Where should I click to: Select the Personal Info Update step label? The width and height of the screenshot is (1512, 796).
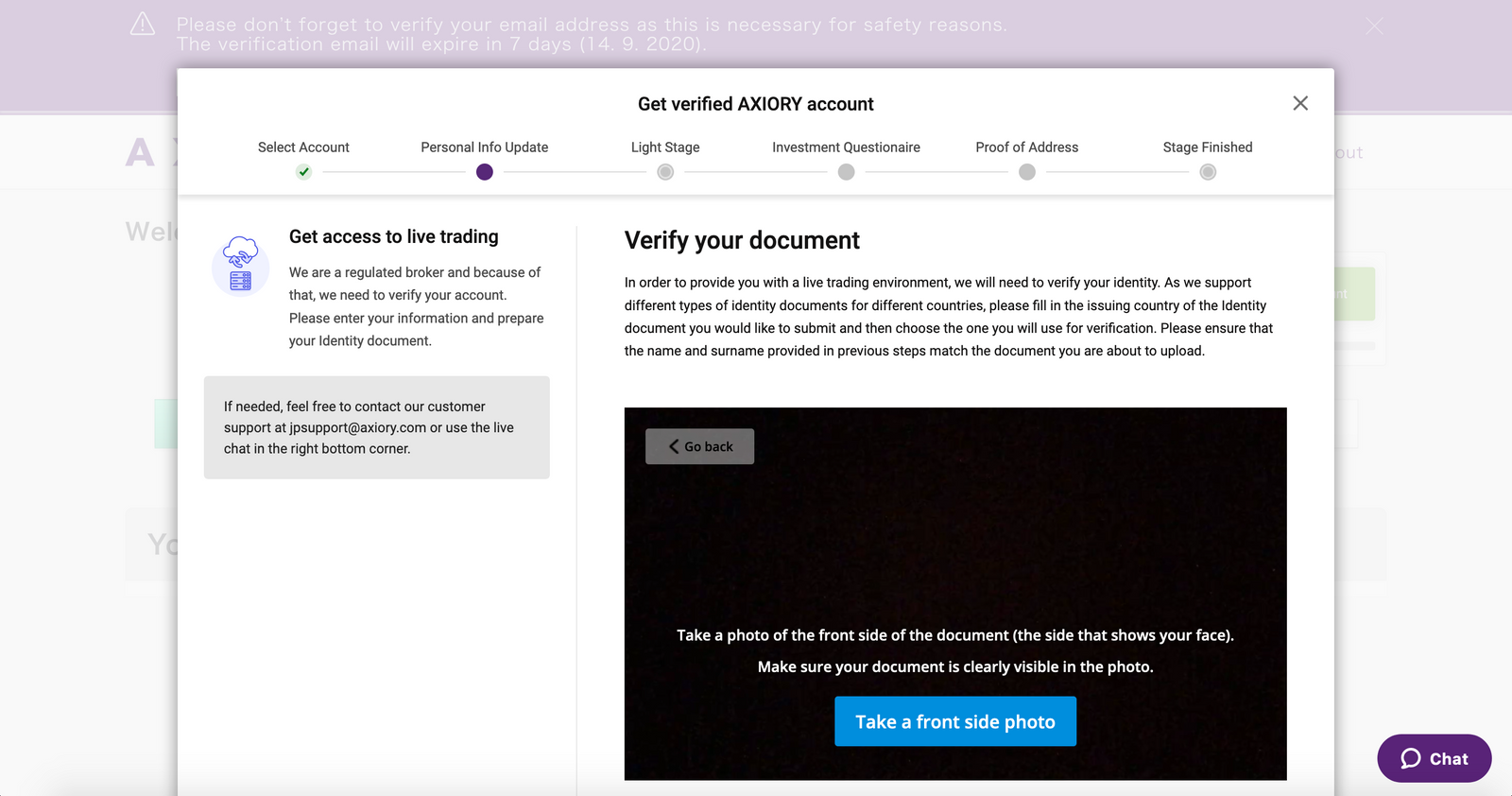pos(485,147)
